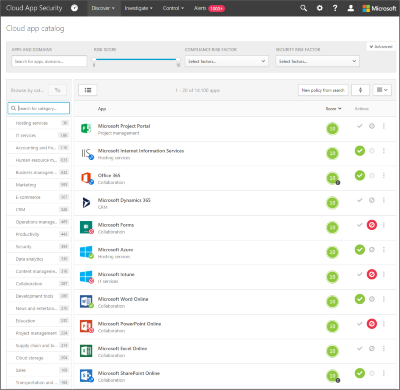
Task: Click the risk score slider track
Action: [136, 59]
